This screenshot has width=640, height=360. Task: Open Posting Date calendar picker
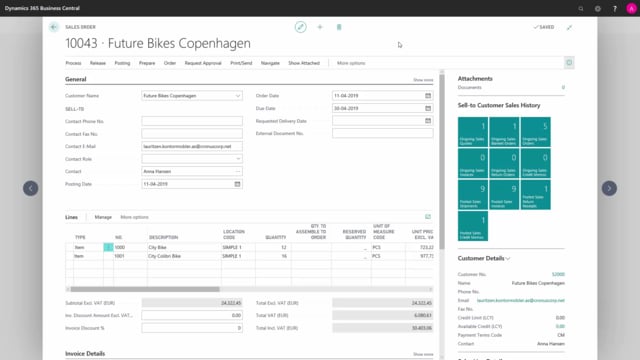[x=237, y=184]
